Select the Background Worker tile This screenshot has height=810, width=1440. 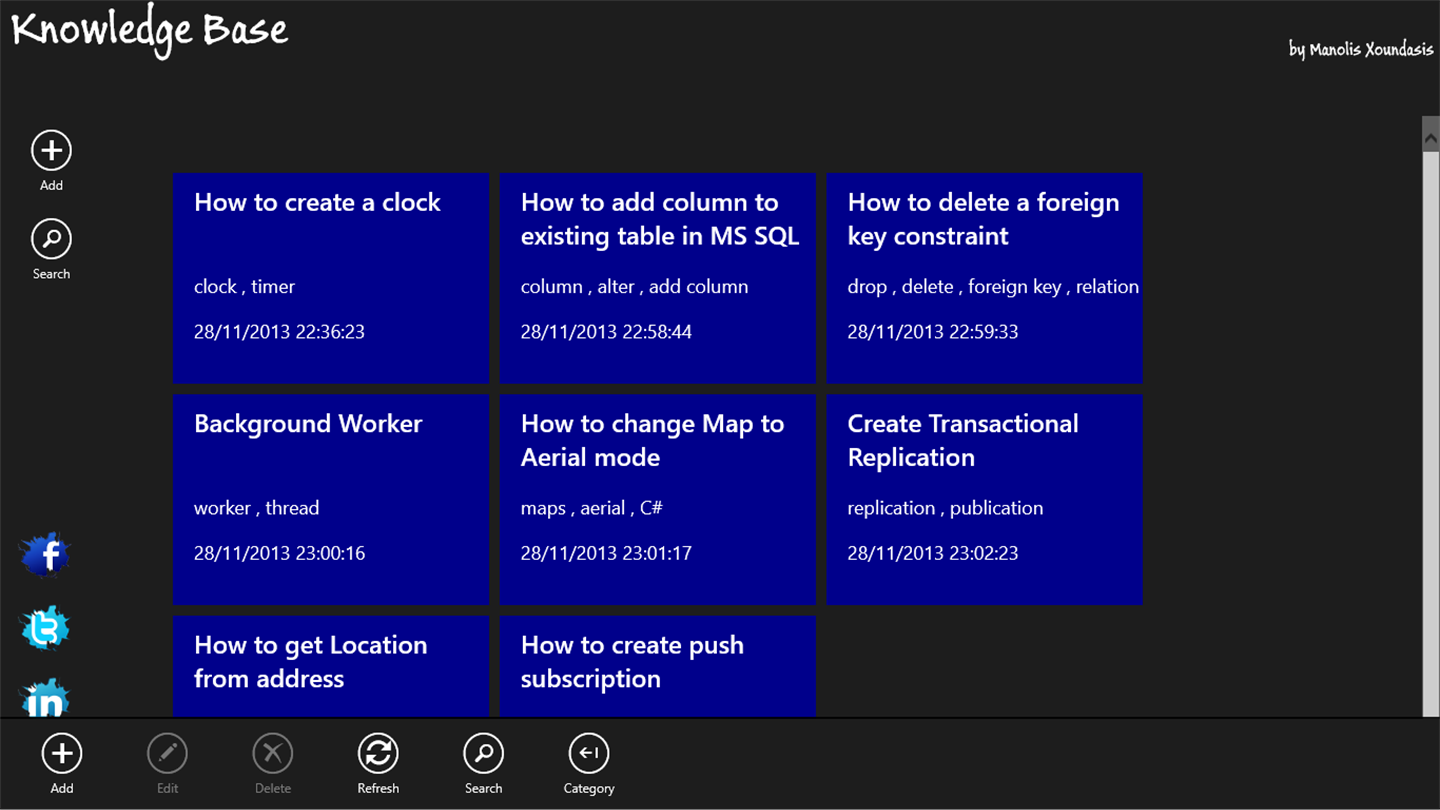pyautogui.click(x=331, y=499)
